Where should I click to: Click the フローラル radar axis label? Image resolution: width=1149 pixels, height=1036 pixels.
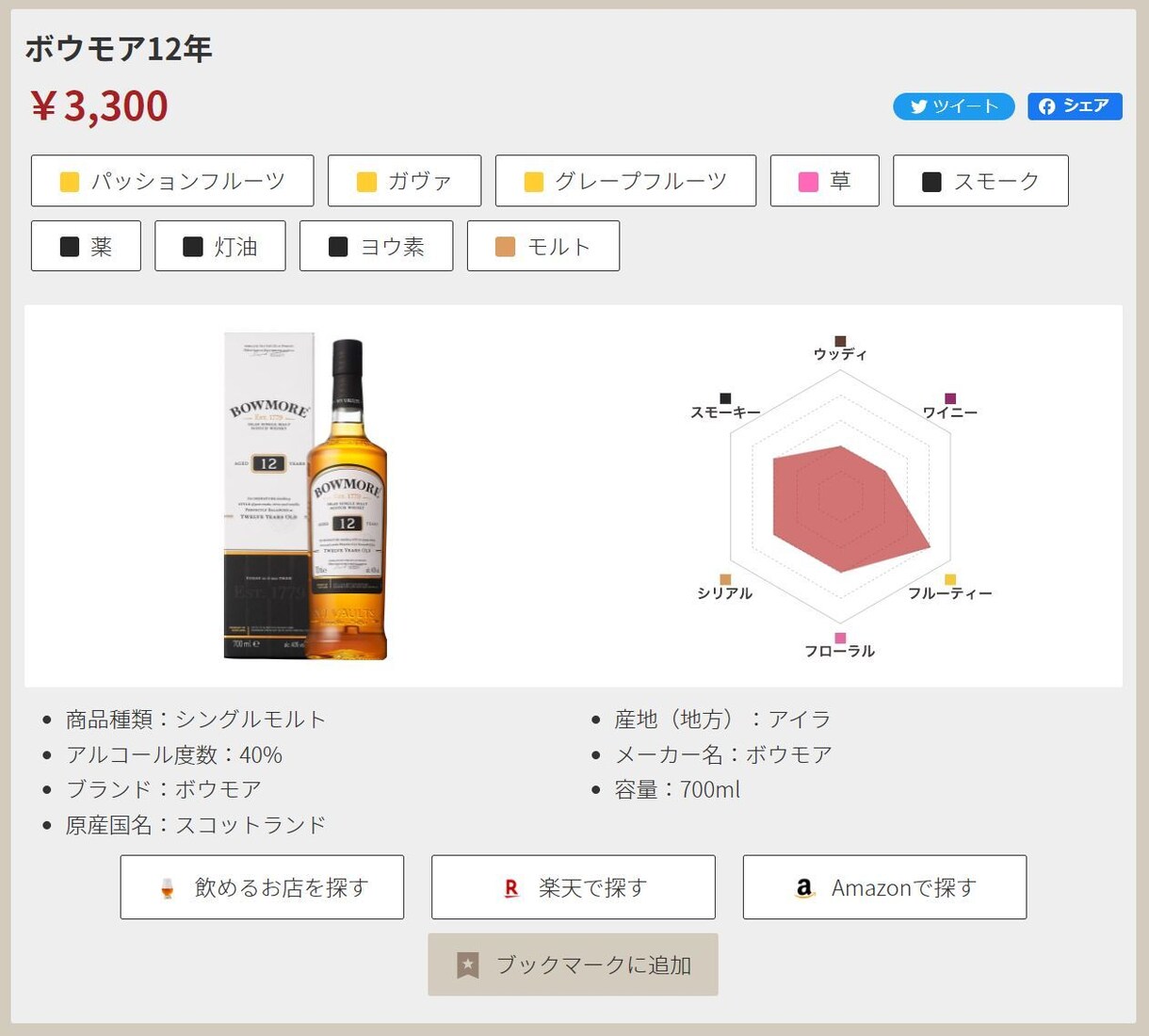pos(840,651)
